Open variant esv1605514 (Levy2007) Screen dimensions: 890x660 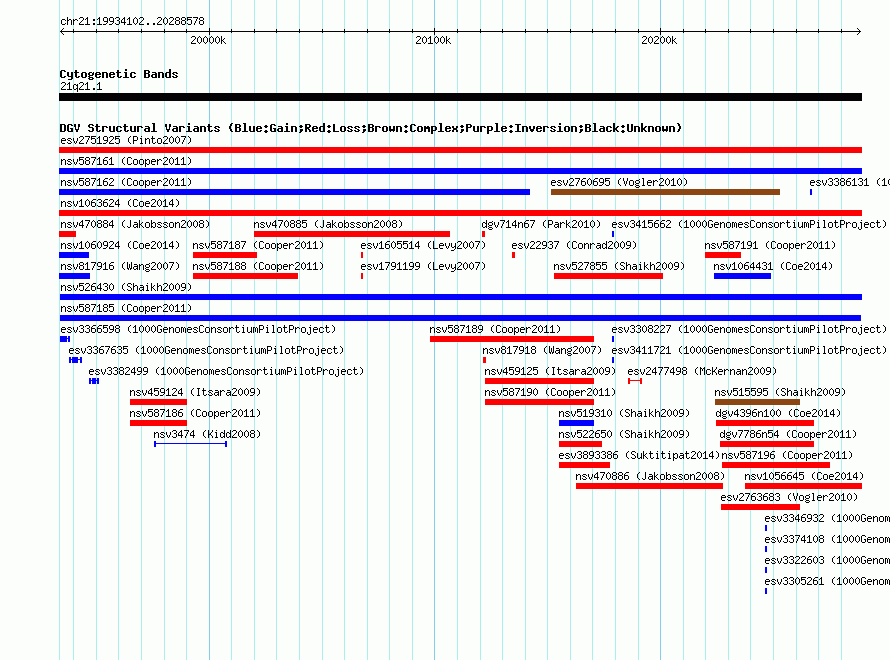(x=423, y=245)
